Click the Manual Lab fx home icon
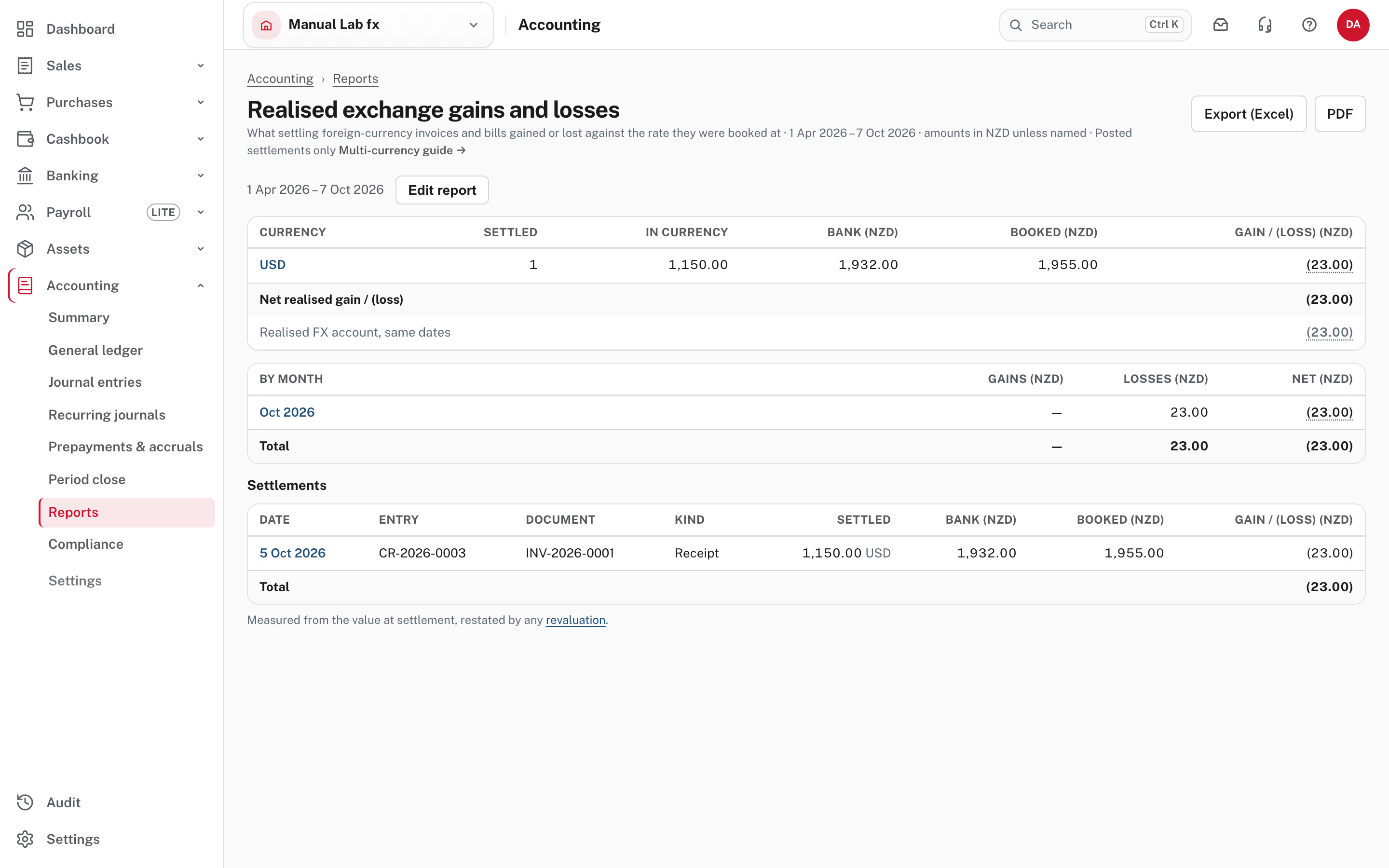The image size is (1389, 868). tap(266, 25)
